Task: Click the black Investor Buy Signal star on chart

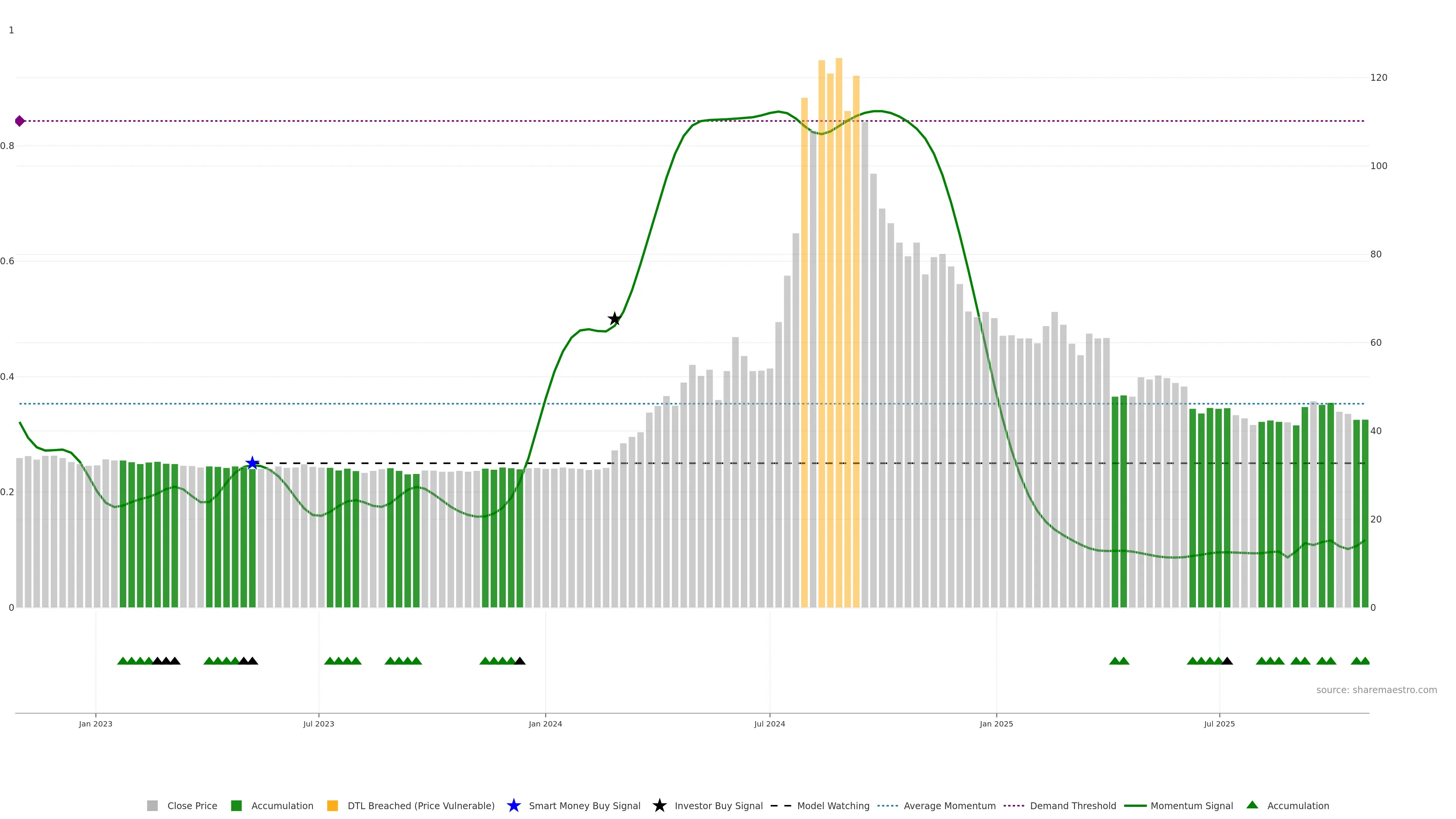Action: 614,319
